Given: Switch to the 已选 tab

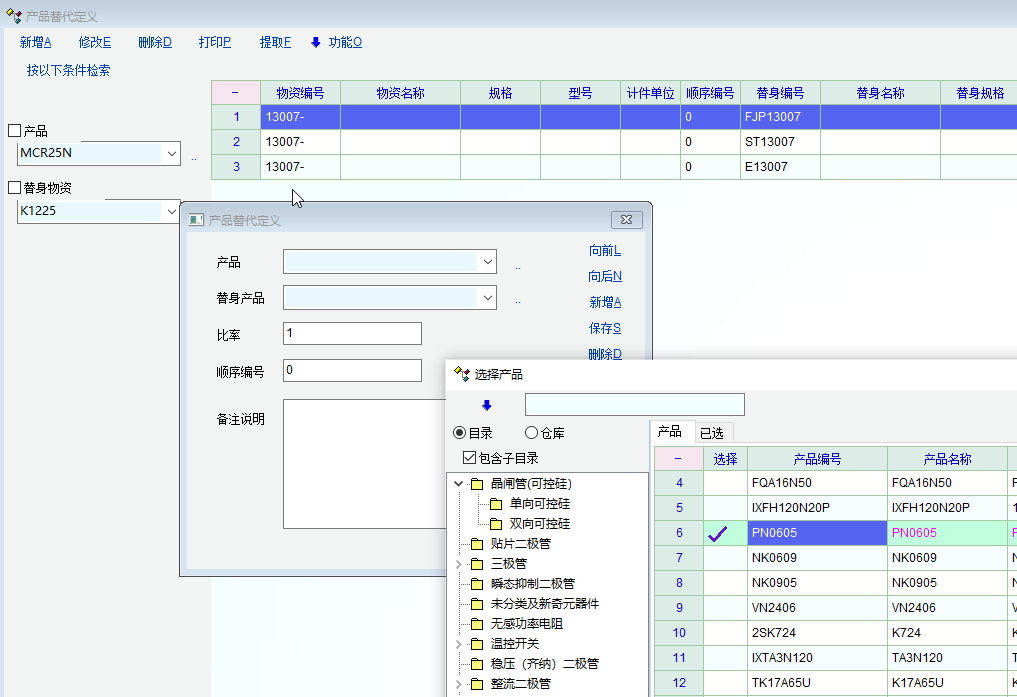Looking at the screenshot, I should pyautogui.click(x=711, y=432).
